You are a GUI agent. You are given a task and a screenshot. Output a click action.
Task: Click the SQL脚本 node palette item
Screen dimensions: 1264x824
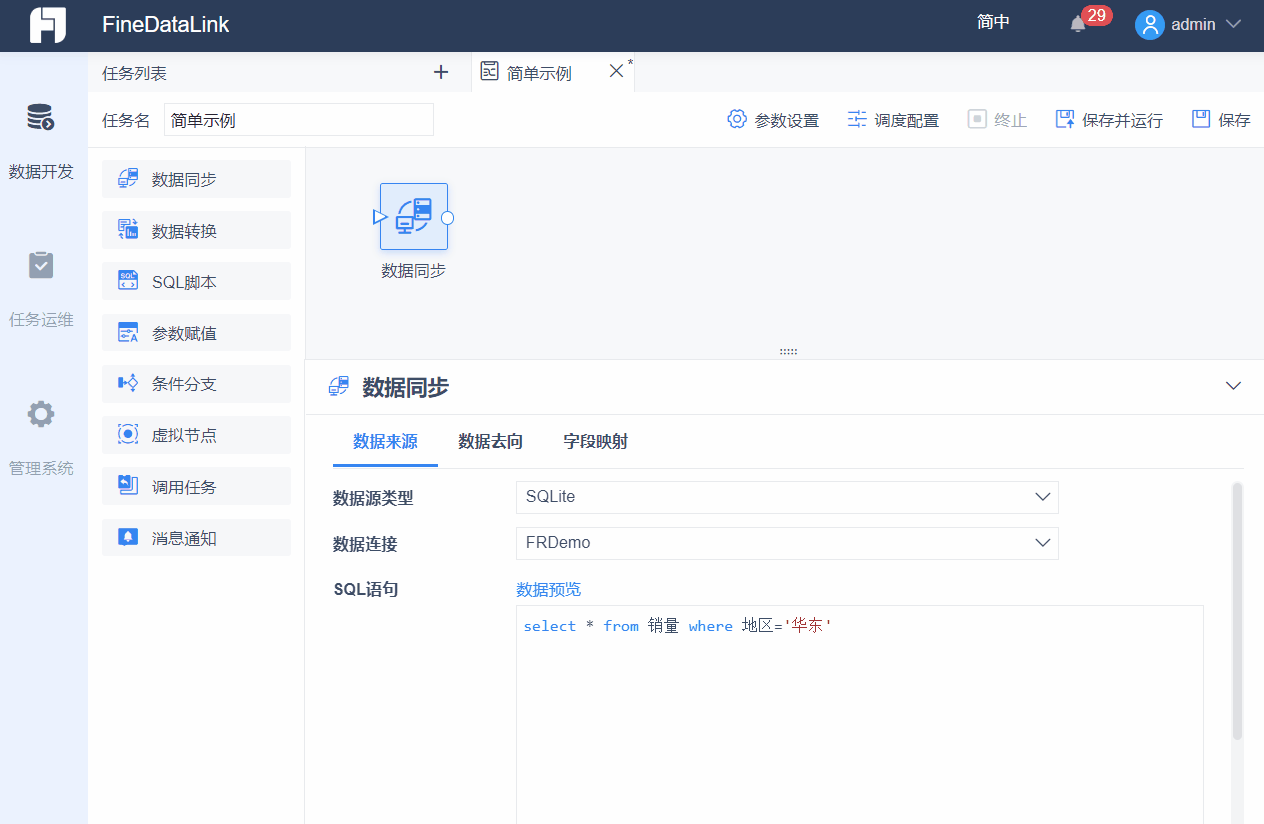(x=196, y=281)
